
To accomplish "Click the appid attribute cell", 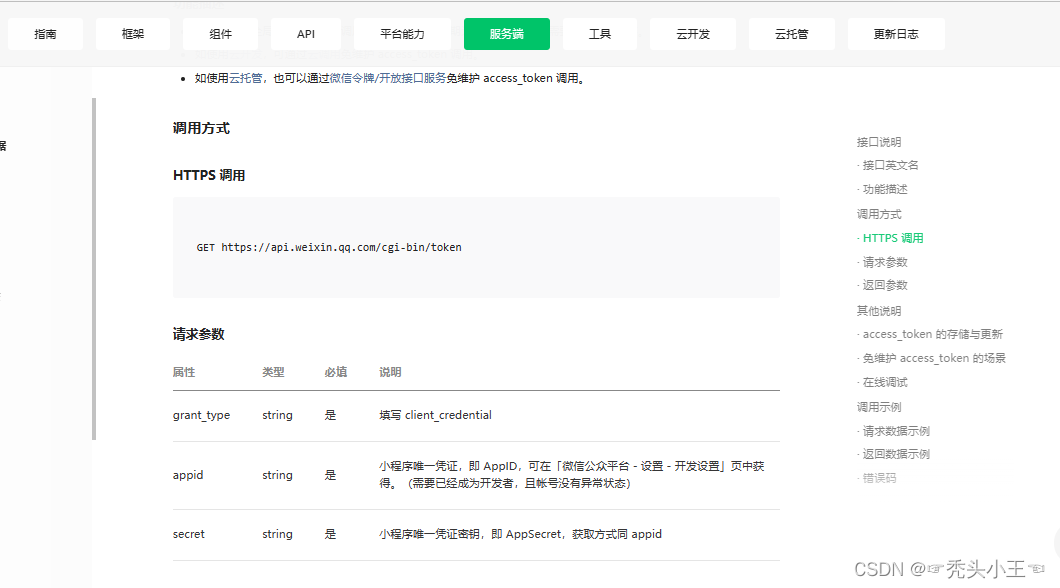I will [188, 475].
